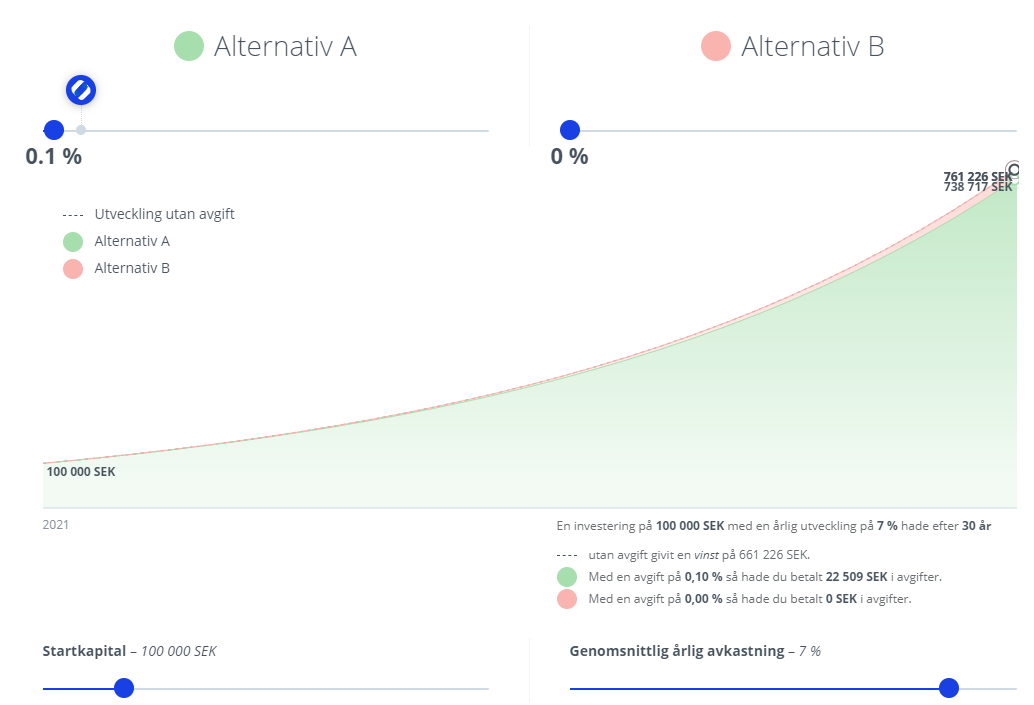Click the pink circle beside the Alternativ B heading

(x=716, y=46)
